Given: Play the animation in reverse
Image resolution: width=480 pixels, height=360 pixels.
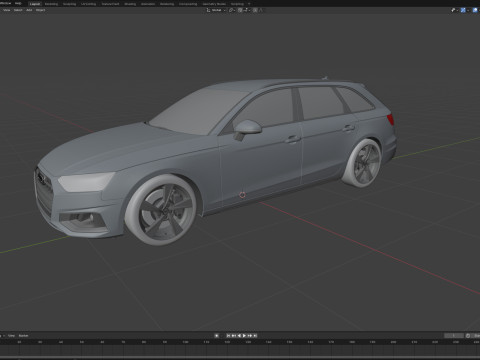Looking at the screenshot, I should (239, 336).
